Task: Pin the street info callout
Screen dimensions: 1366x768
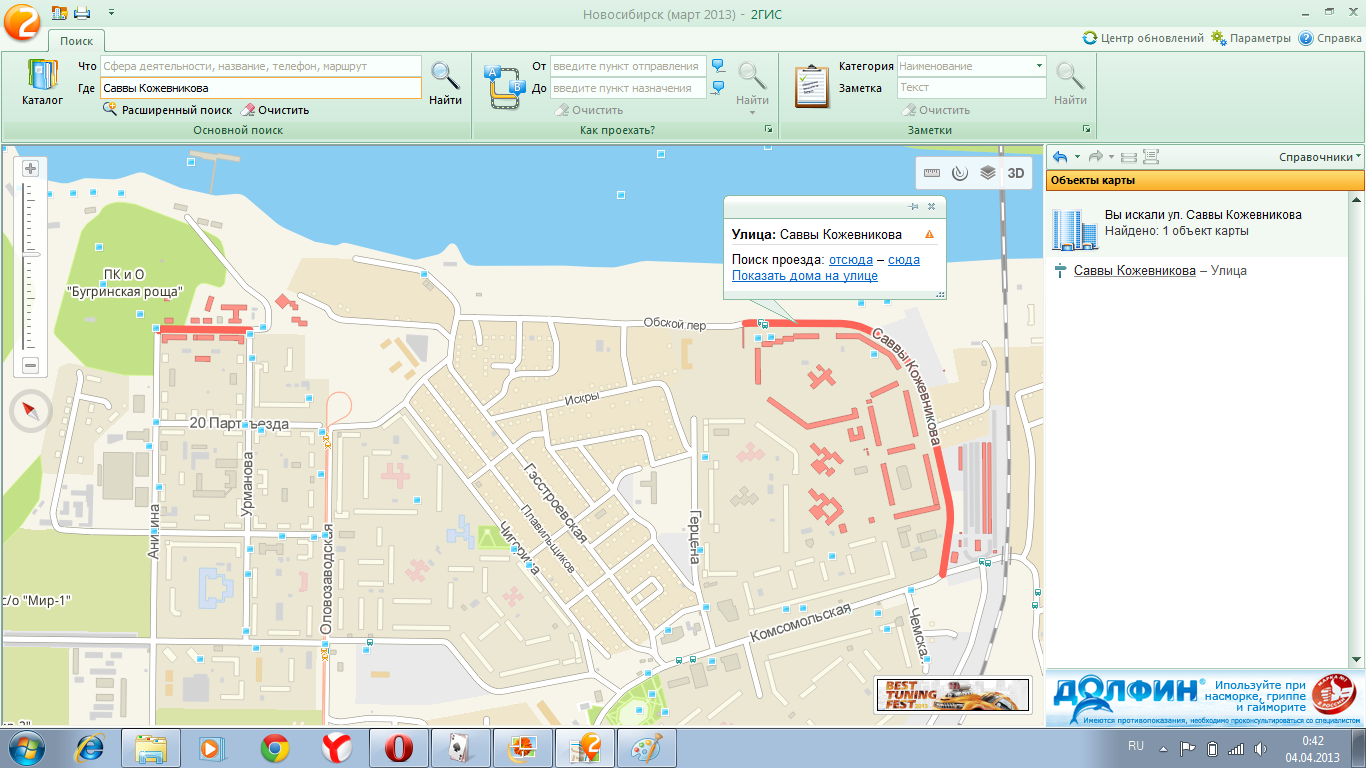Action: click(x=913, y=206)
